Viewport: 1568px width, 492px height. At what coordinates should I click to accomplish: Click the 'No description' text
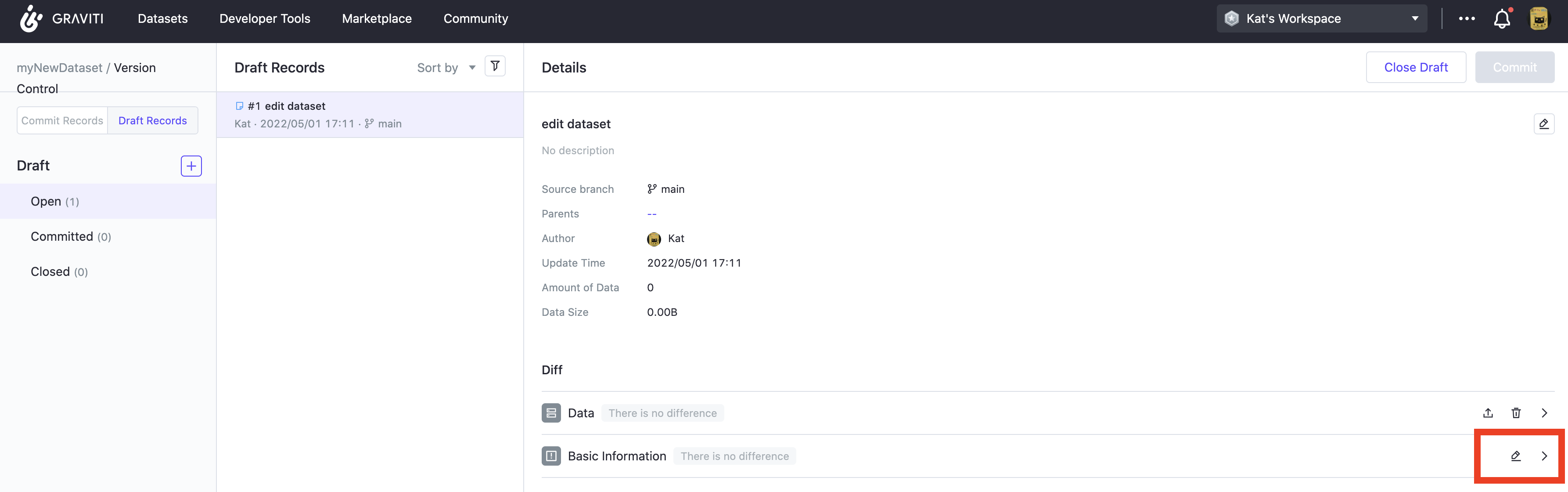[578, 150]
